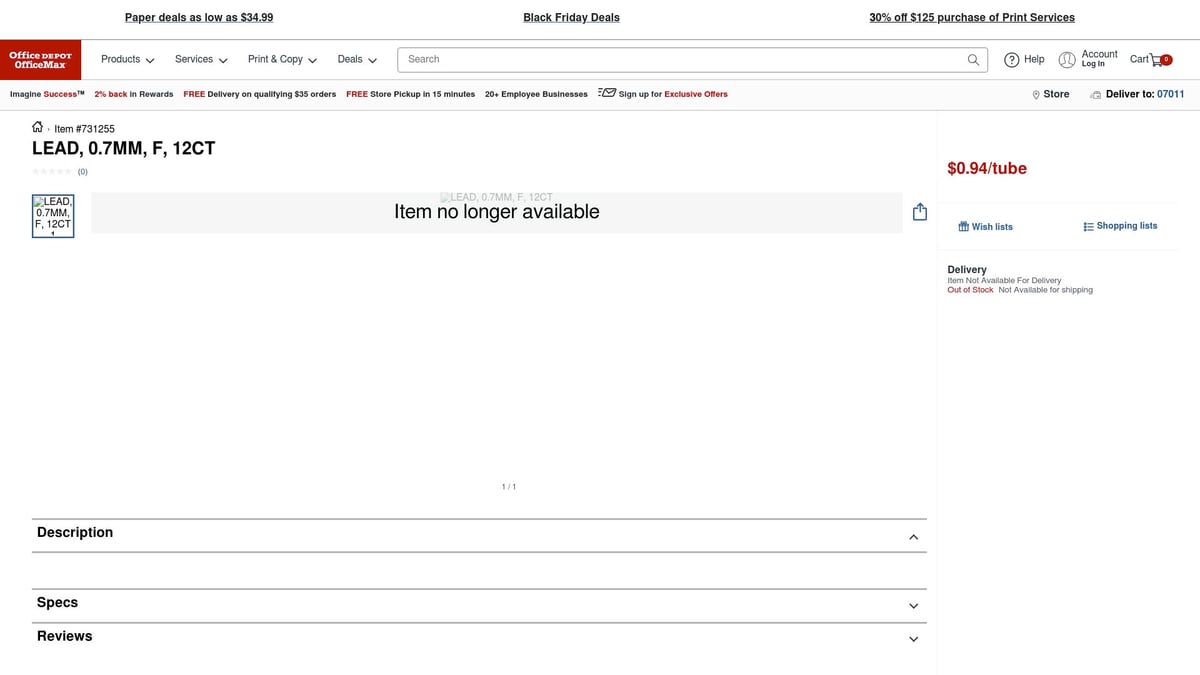
Task: Click the share icon beside product image
Action: tap(920, 212)
